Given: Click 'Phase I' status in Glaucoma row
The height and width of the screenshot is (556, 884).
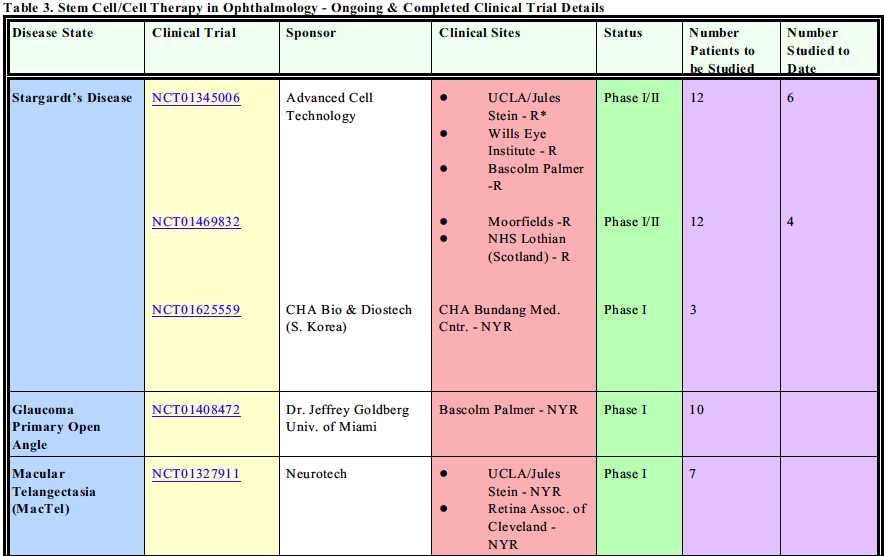Looking at the screenshot, I should [625, 410].
